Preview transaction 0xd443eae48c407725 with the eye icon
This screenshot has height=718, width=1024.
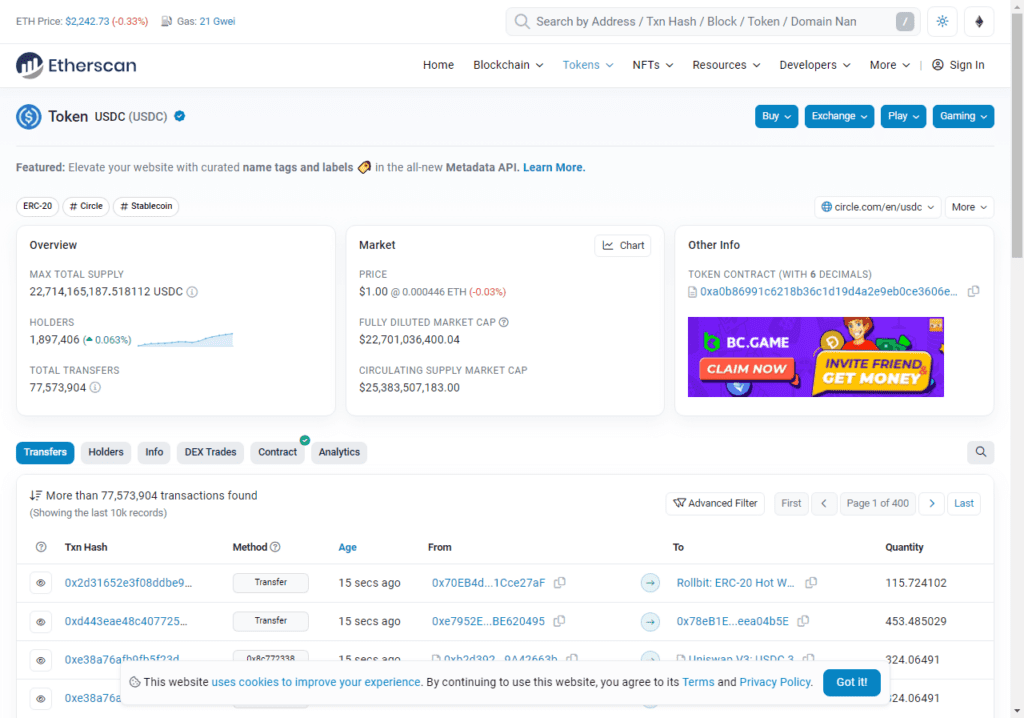click(x=40, y=621)
